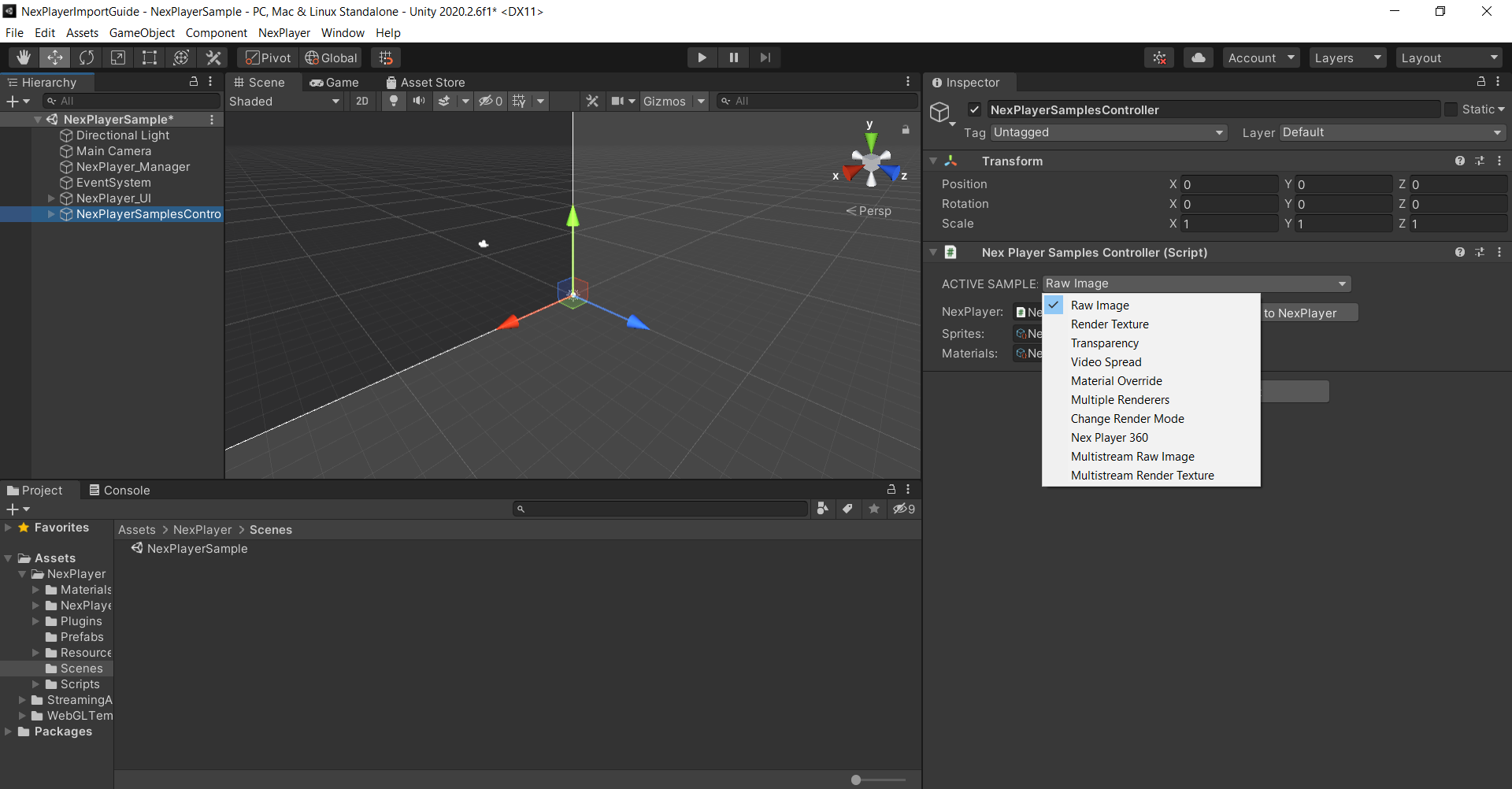
Task: Expand NexPlayer_UI in Hierarchy
Action: click(x=51, y=198)
